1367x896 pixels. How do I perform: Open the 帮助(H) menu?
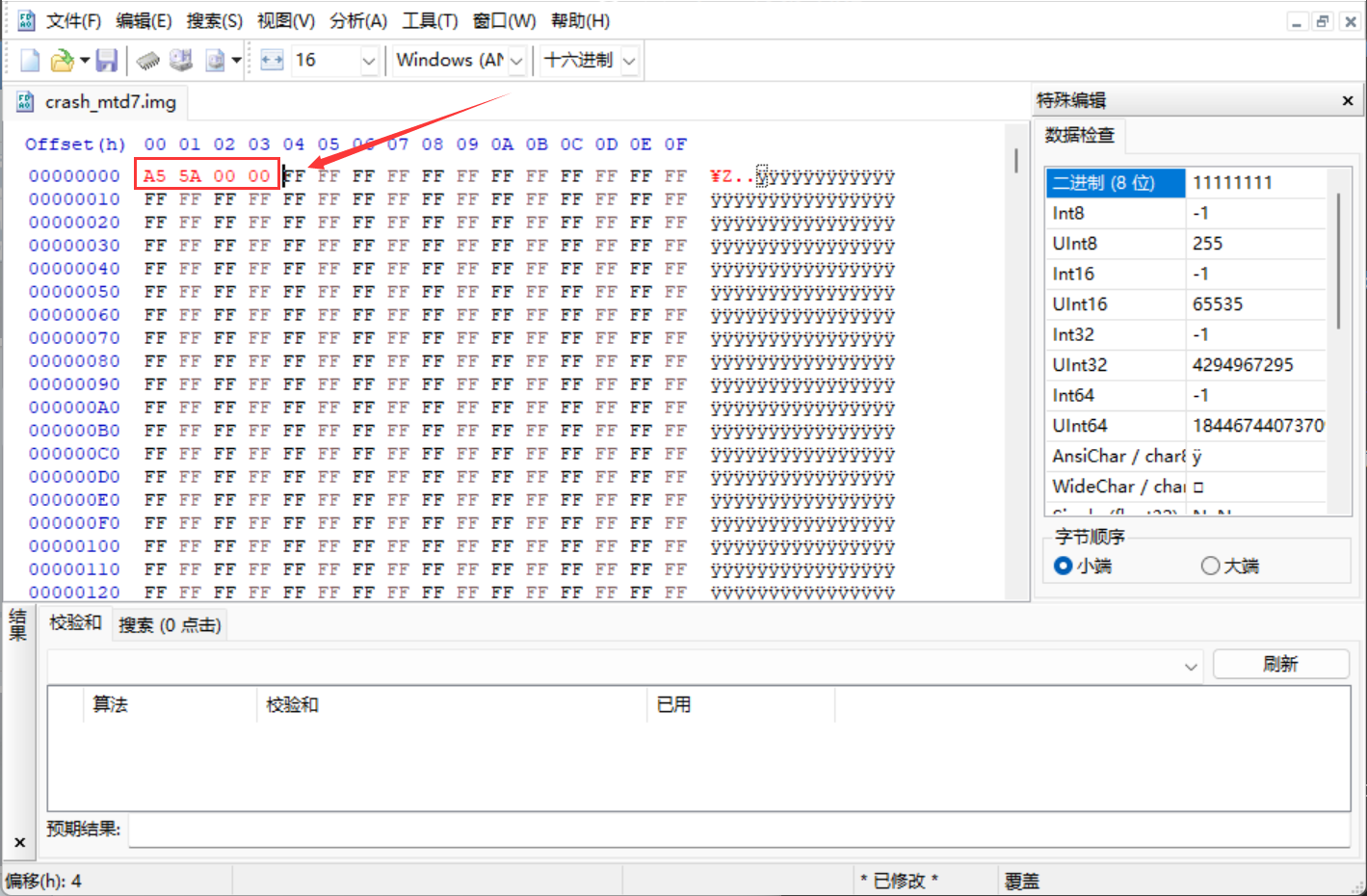pos(580,20)
